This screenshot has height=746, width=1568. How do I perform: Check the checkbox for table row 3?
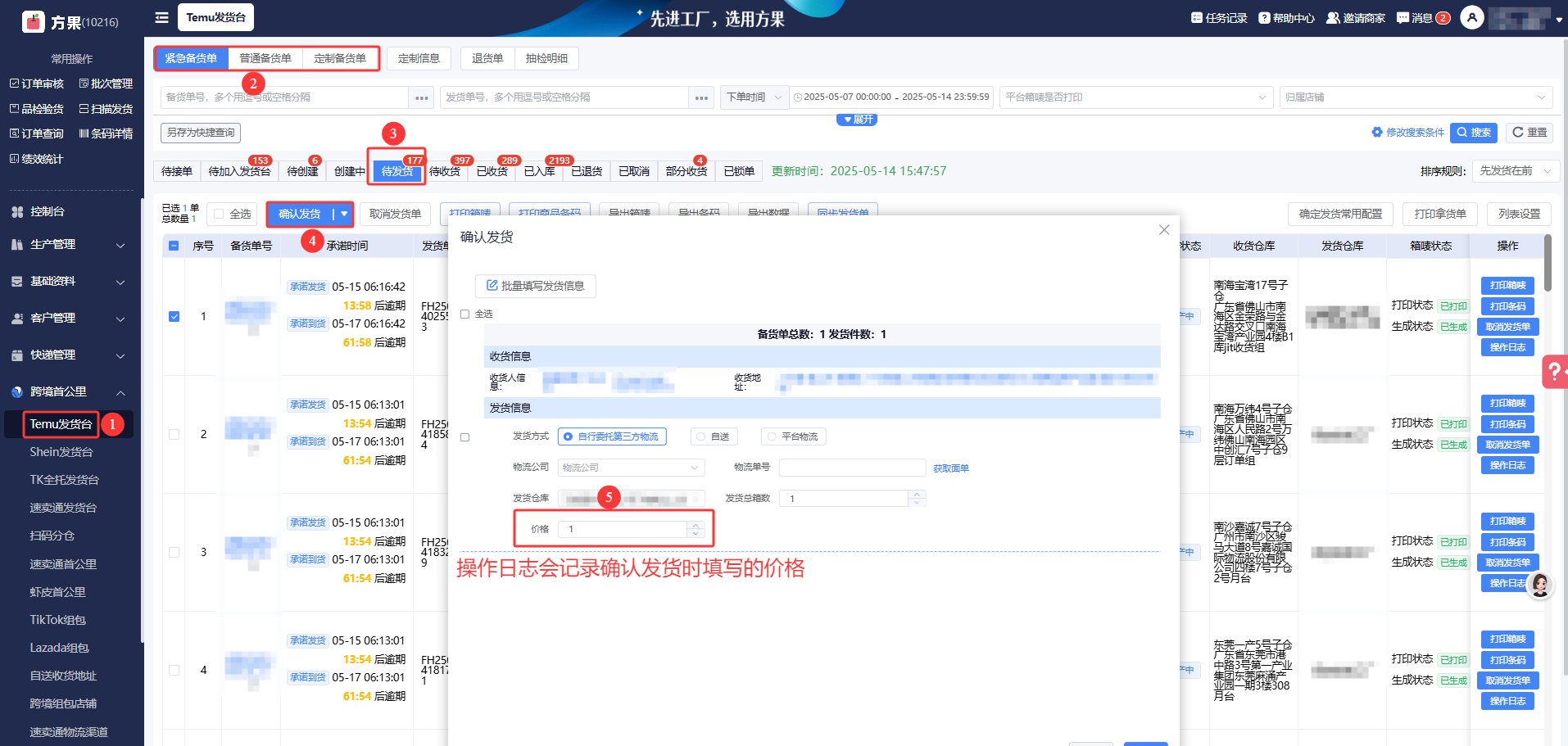[174, 552]
